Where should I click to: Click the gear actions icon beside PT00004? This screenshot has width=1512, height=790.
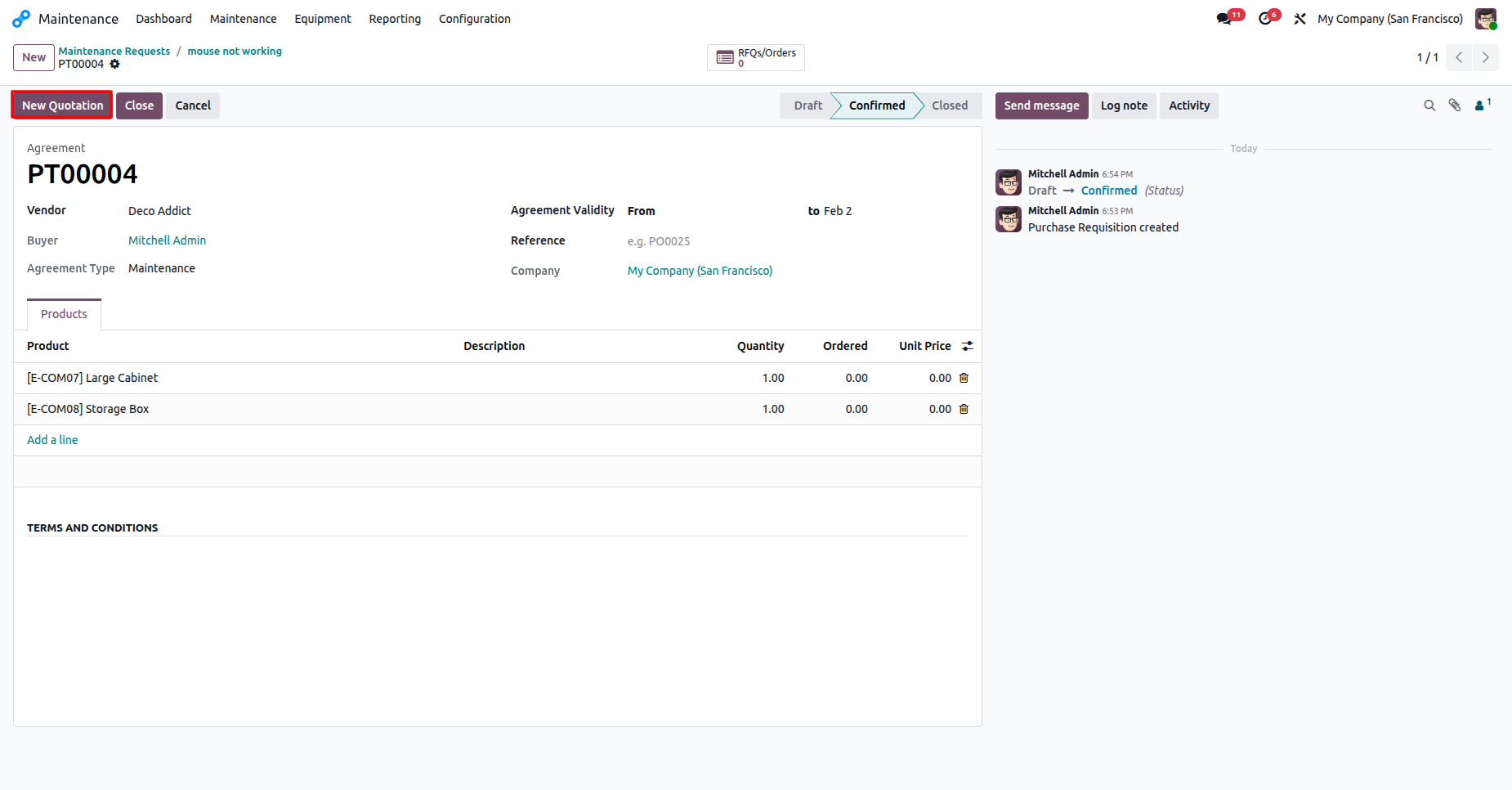(x=114, y=64)
